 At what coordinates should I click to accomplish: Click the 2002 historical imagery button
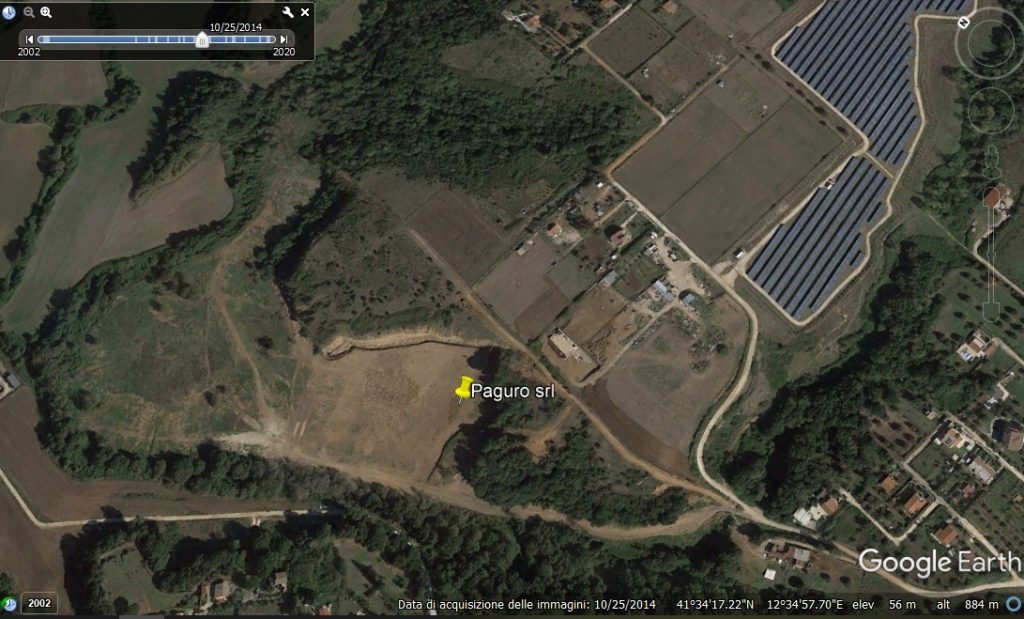point(39,603)
